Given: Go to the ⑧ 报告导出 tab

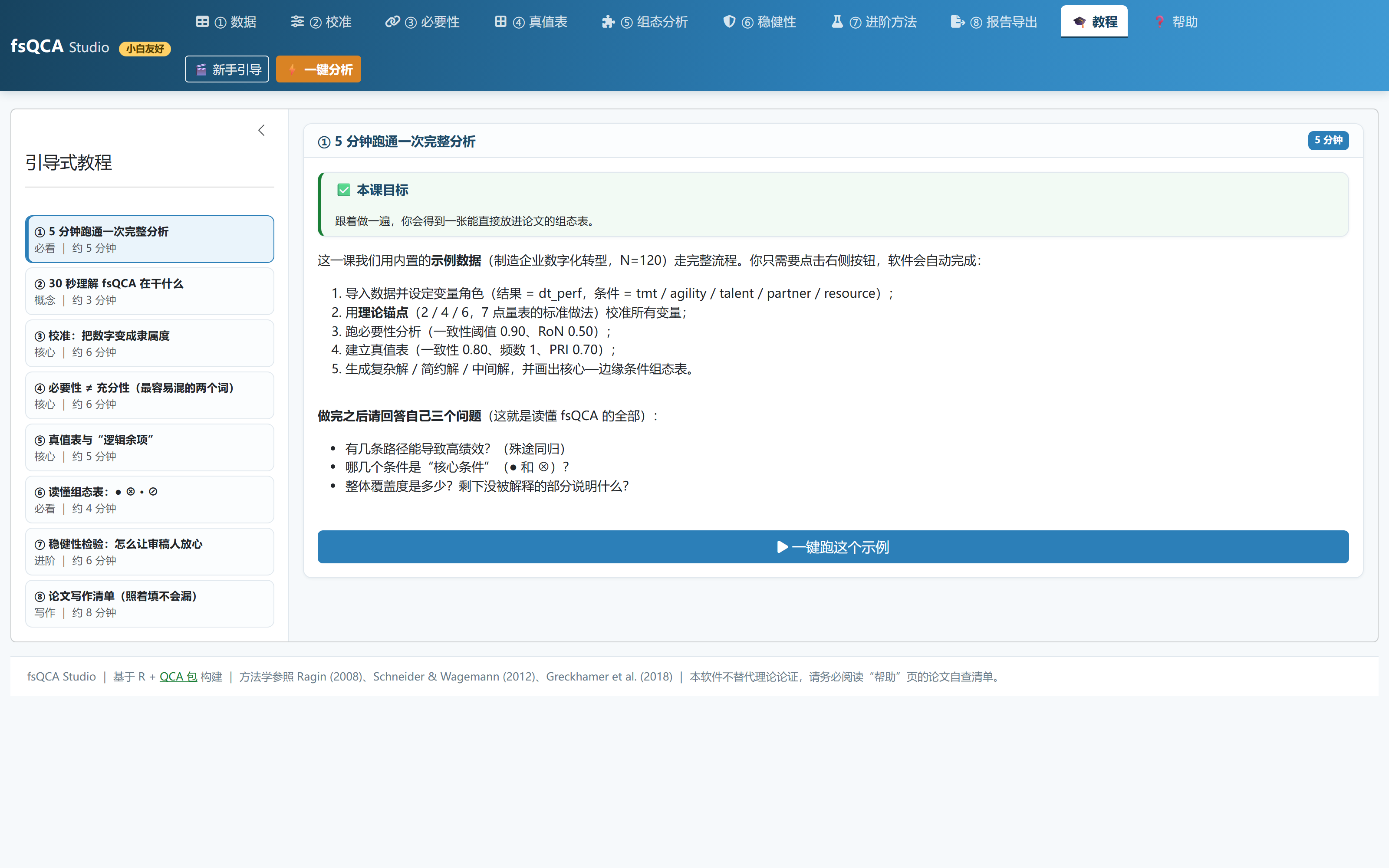Looking at the screenshot, I should click(994, 22).
